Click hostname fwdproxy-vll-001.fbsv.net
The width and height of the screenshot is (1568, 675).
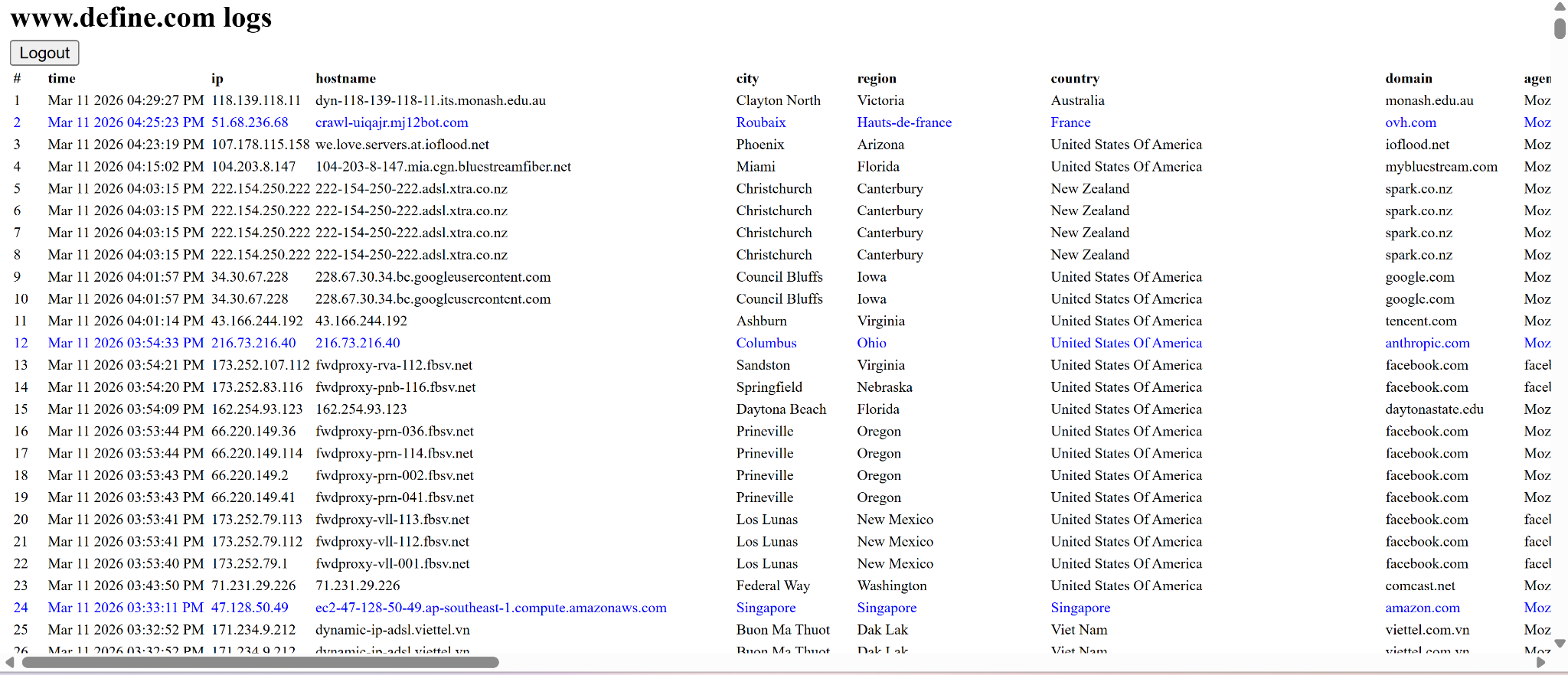point(392,564)
